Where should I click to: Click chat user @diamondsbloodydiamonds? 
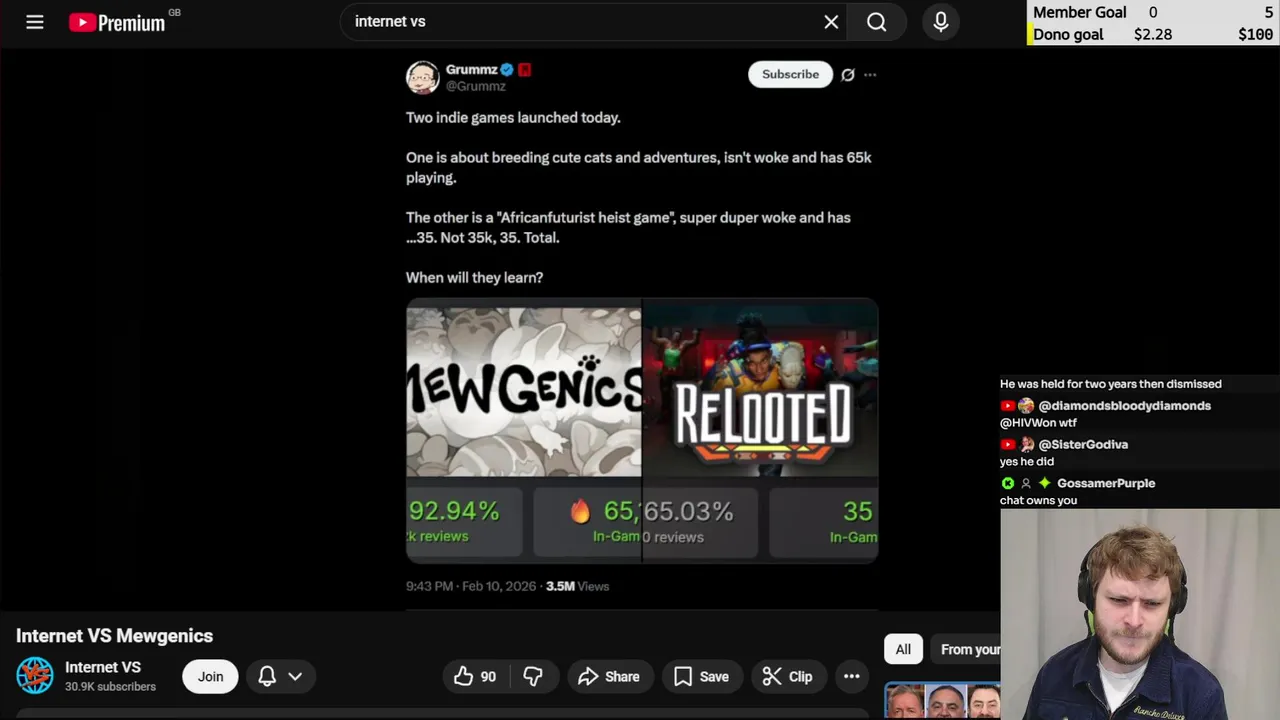point(1124,406)
